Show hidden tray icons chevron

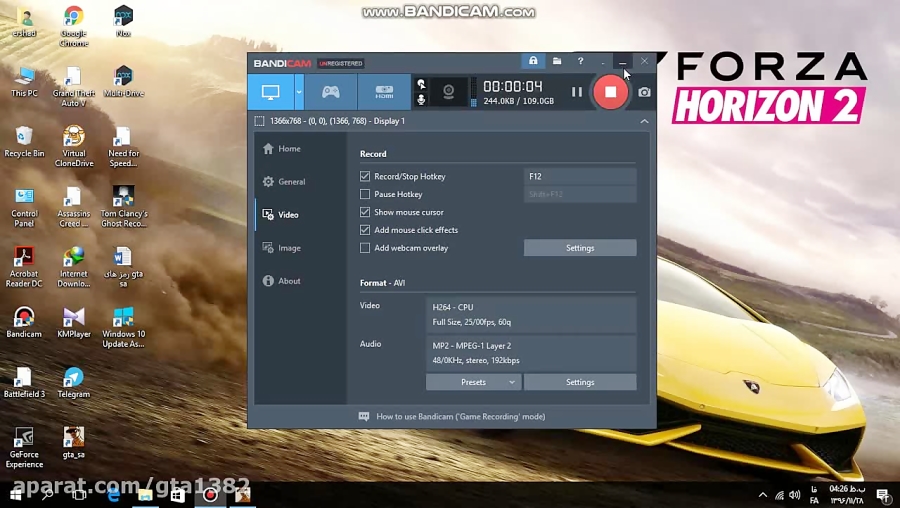762,495
